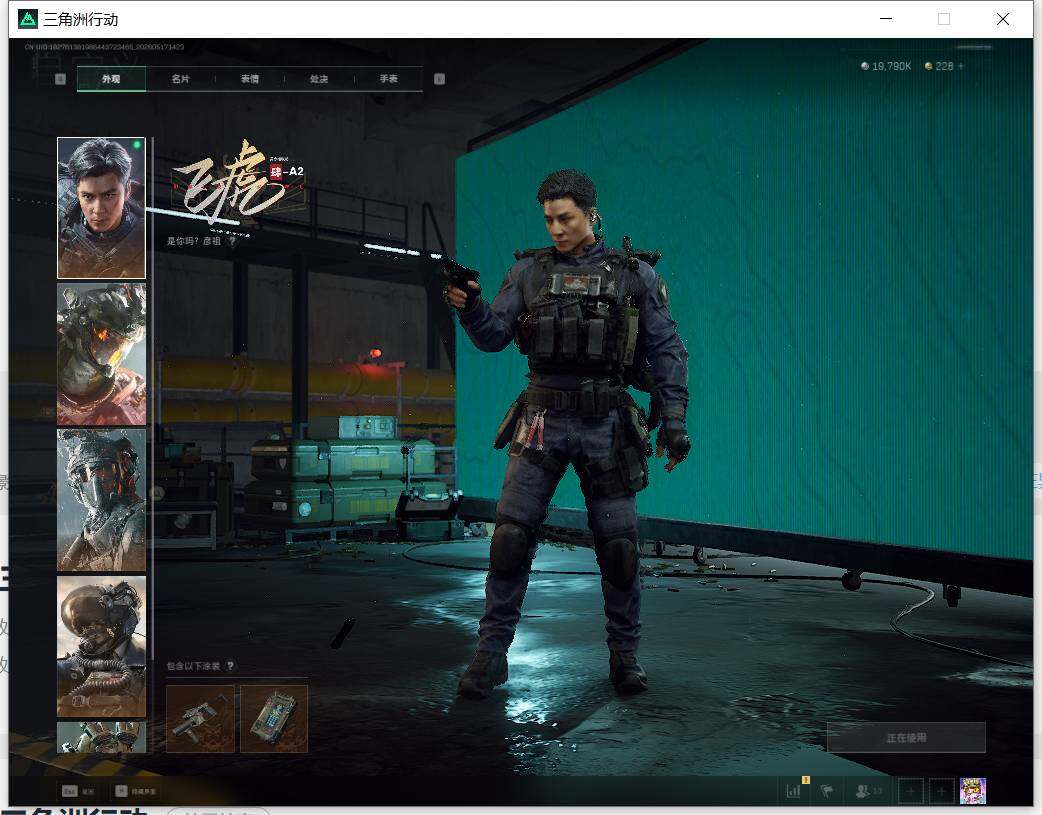This screenshot has height=815, width=1042.
Task: Open the included weapon paint item
Action: coord(200,719)
